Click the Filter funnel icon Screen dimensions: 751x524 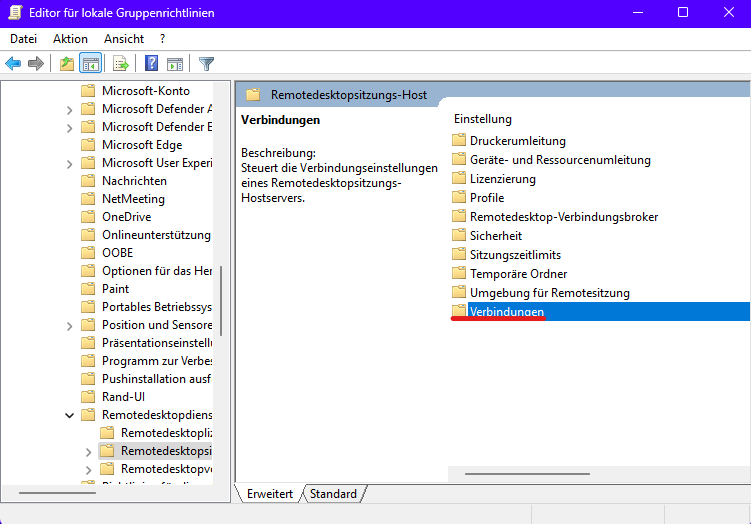pos(206,64)
